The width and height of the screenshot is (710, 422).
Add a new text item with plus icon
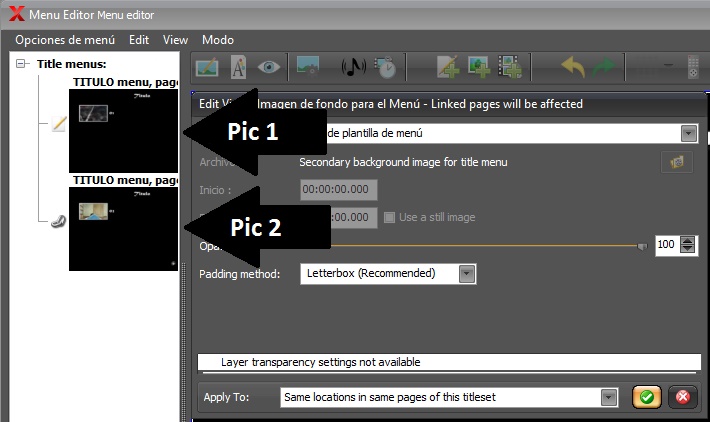448,67
